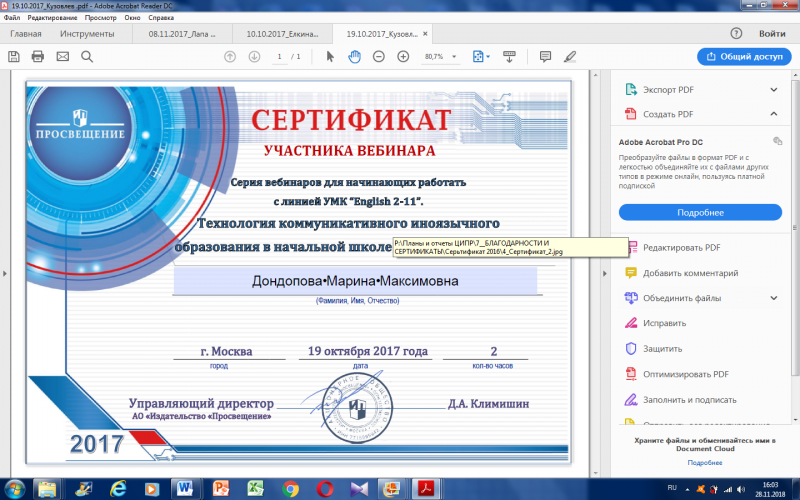Viewport: 800px width, 500px height.
Task: Click the magnifier search icon
Action: 87,57
